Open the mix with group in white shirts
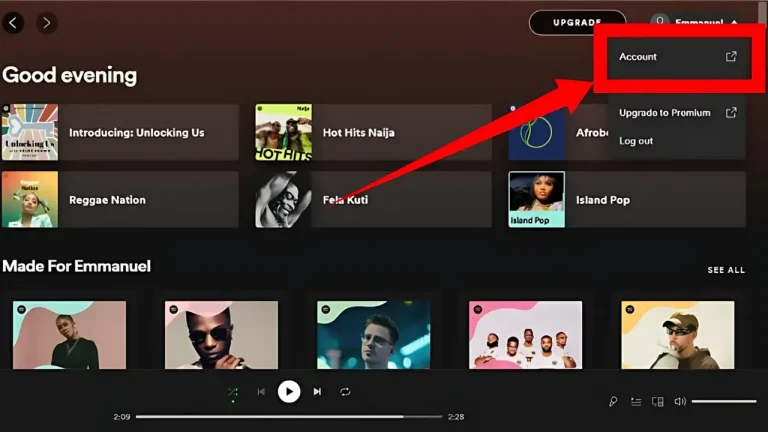Viewport: 768px width, 432px height. click(526, 335)
